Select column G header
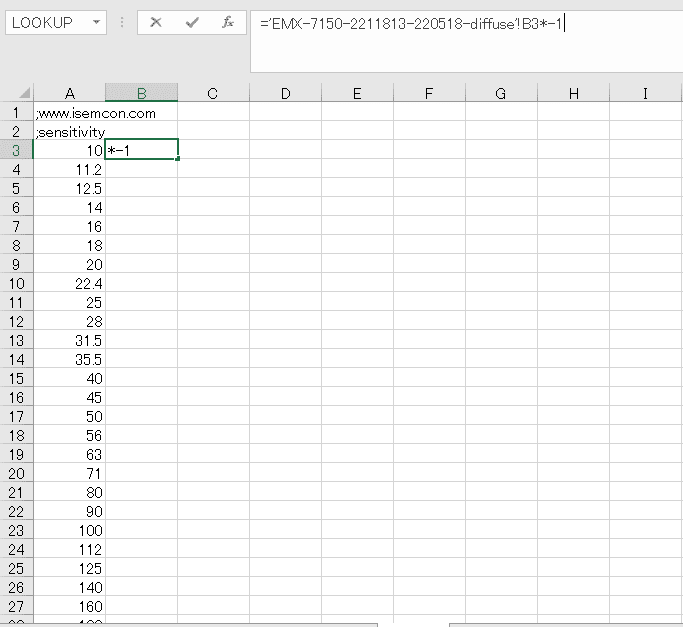Image resolution: width=683 pixels, height=627 pixels. point(501,93)
